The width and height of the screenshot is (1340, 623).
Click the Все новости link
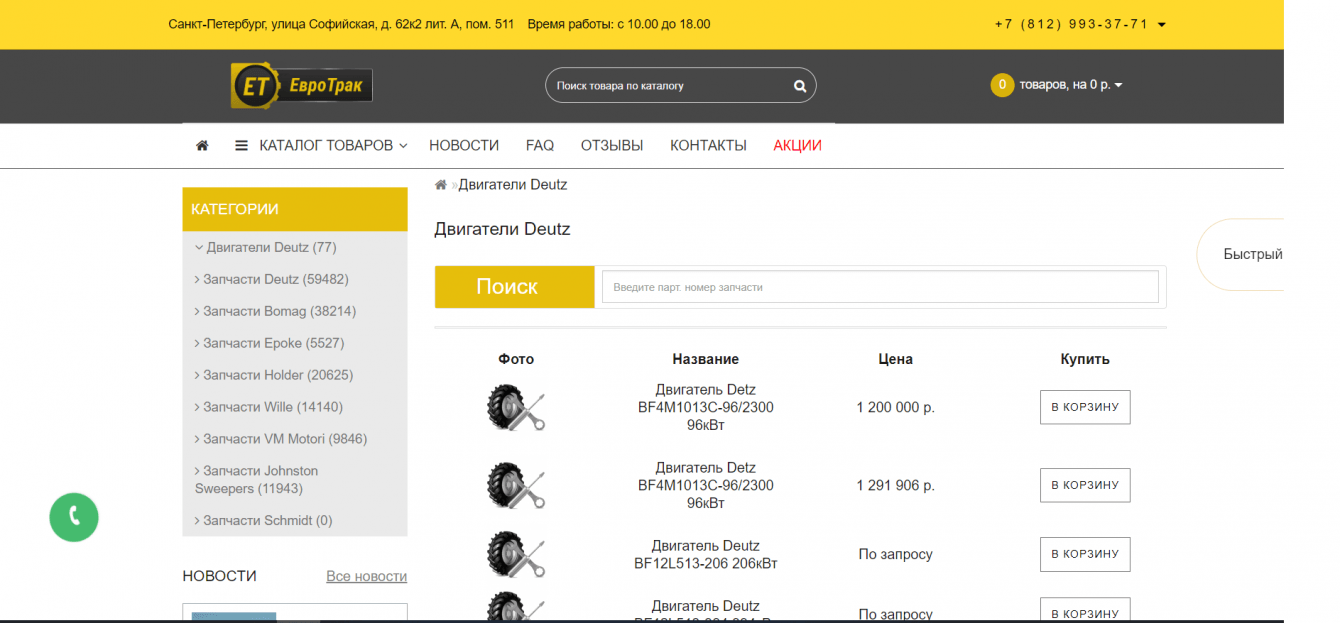click(x=366, y=576)
